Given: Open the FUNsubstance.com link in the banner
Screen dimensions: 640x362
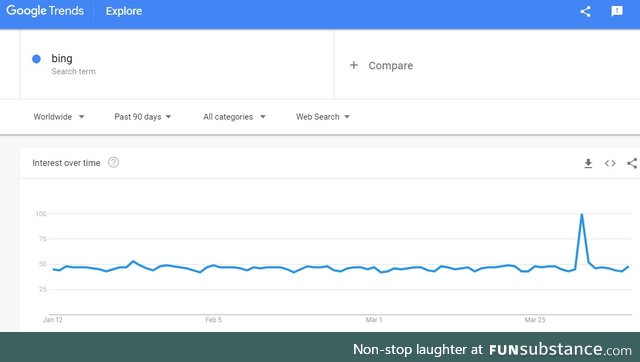Looking at the screenshot, I should (560, 350).
